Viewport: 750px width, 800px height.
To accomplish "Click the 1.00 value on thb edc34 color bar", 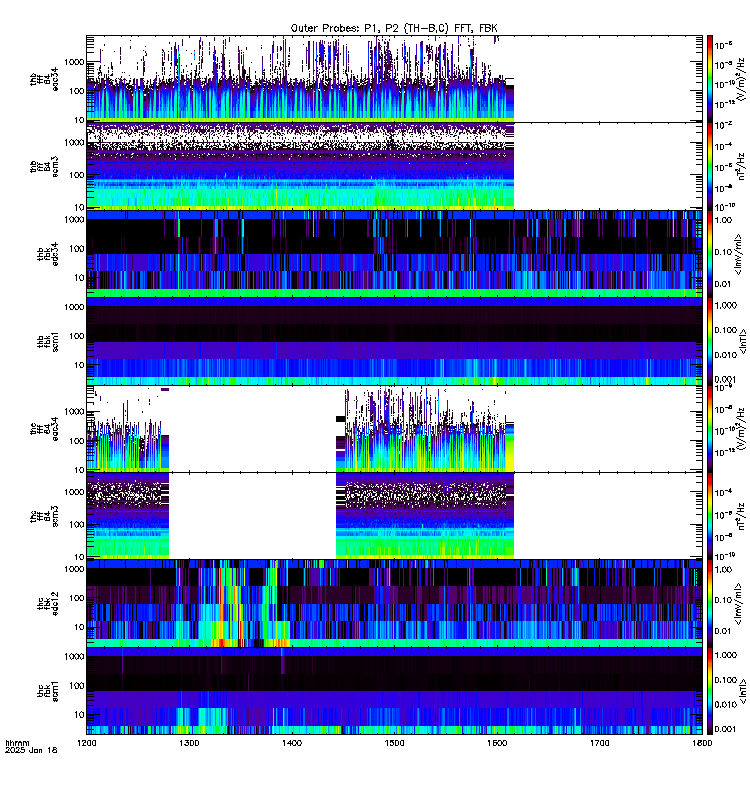I will tap(723, 220).
